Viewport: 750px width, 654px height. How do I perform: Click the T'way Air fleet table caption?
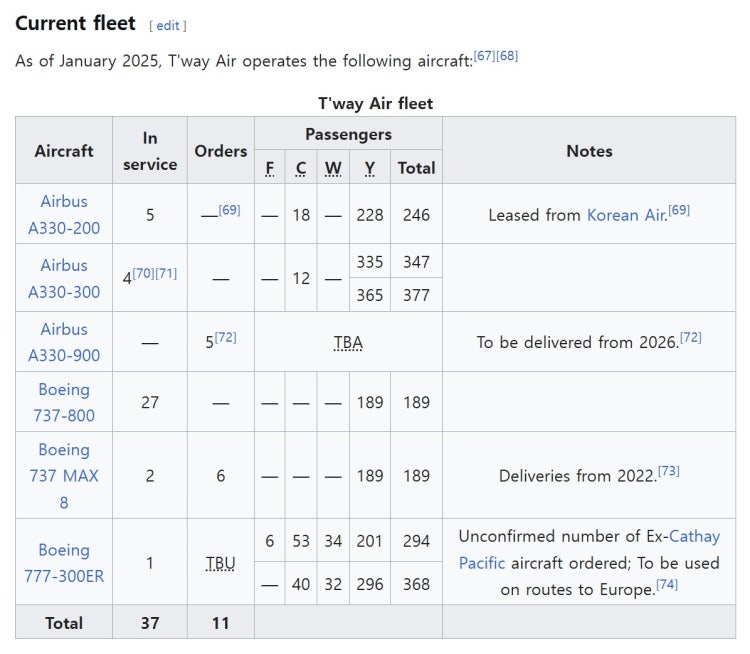(375, 103)
